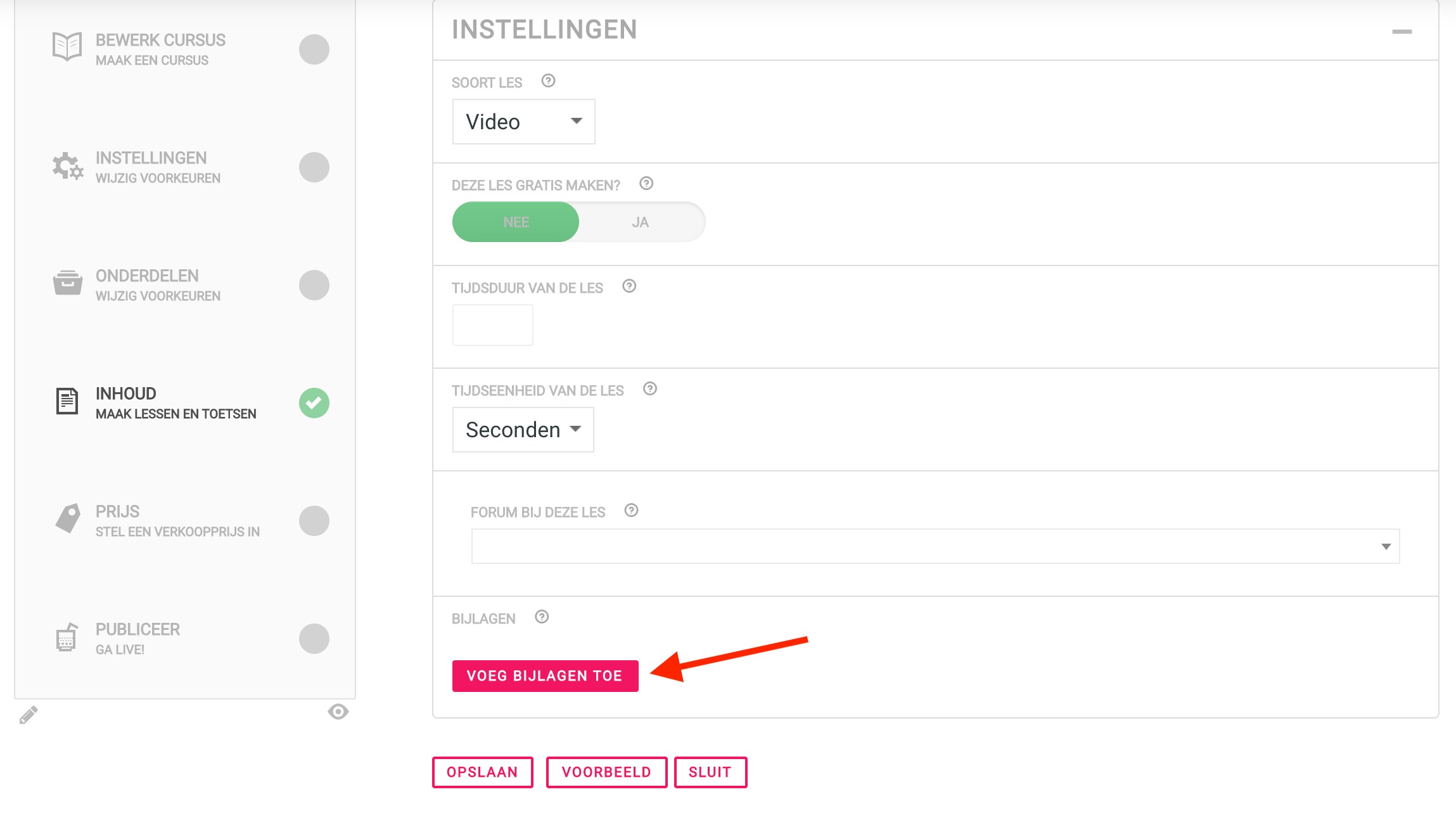Open help icon next to Bijlagen
1456x825 pixels.
pyautogui.click(x=542, y=617)
